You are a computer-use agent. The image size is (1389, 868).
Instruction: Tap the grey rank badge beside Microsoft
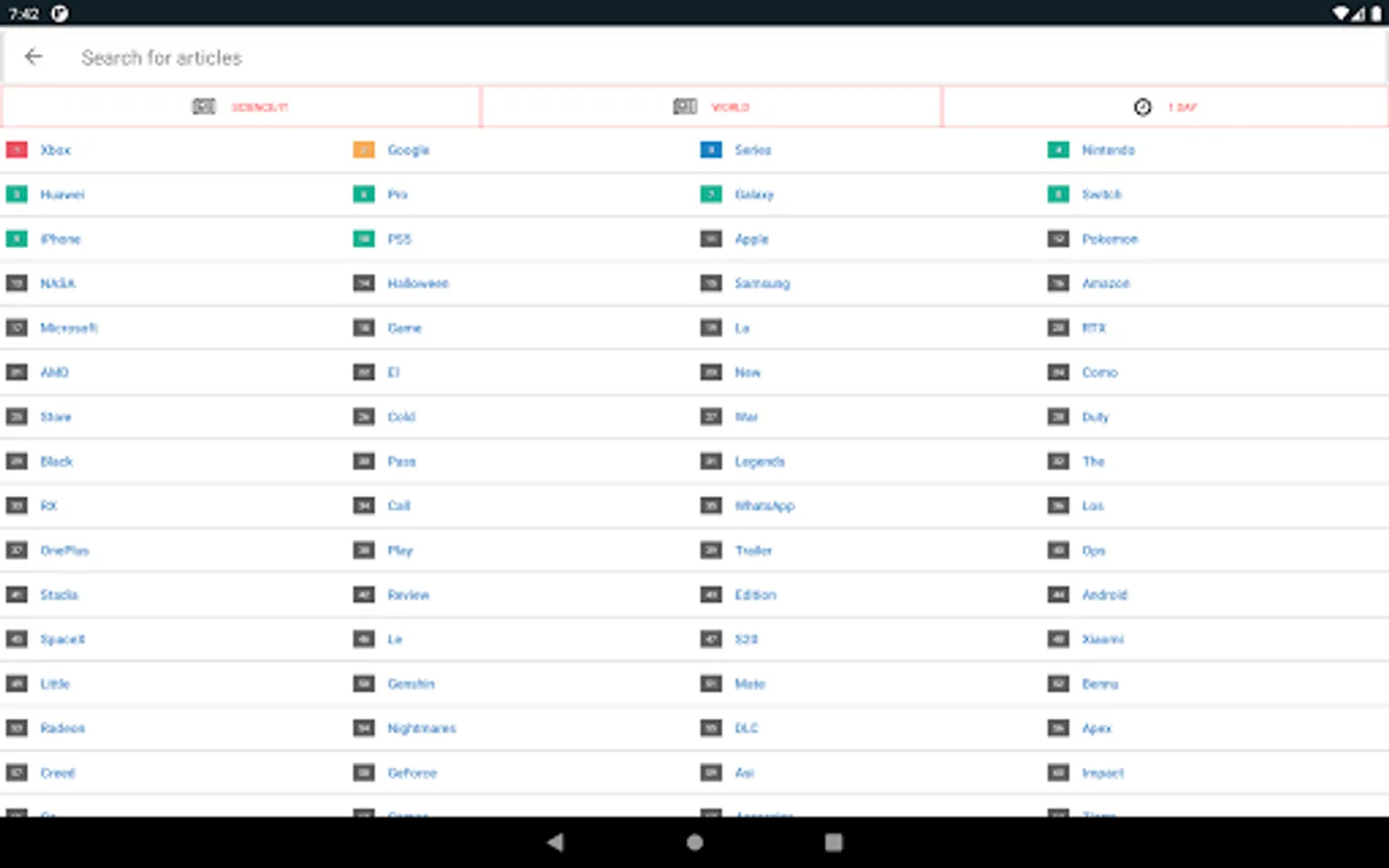(16, 328)
